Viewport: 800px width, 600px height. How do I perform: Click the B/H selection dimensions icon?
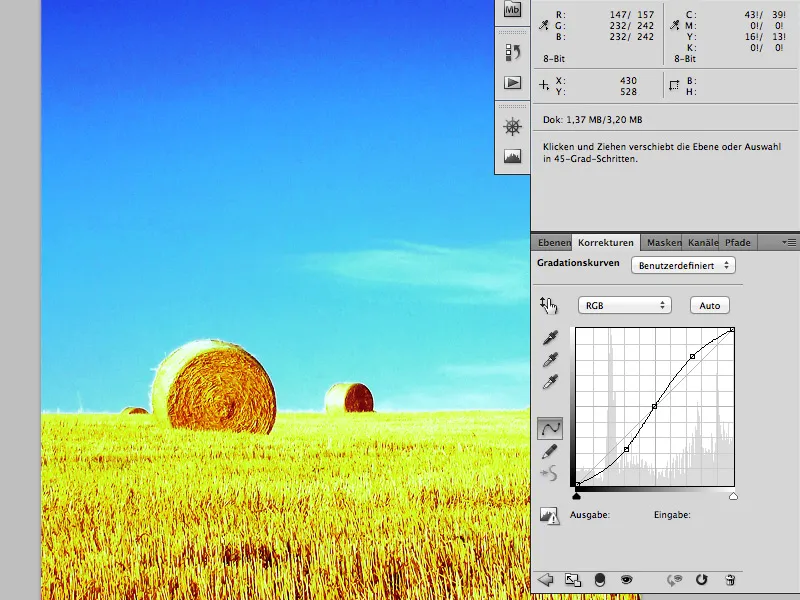pos(674,86)
